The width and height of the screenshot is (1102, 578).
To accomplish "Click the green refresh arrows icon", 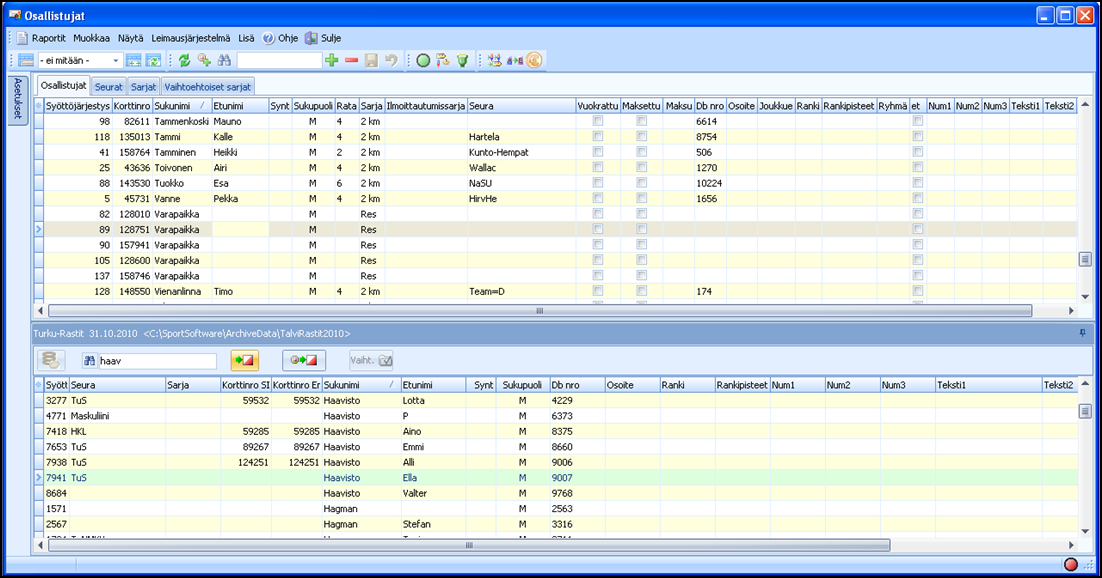I will point(185,60).
